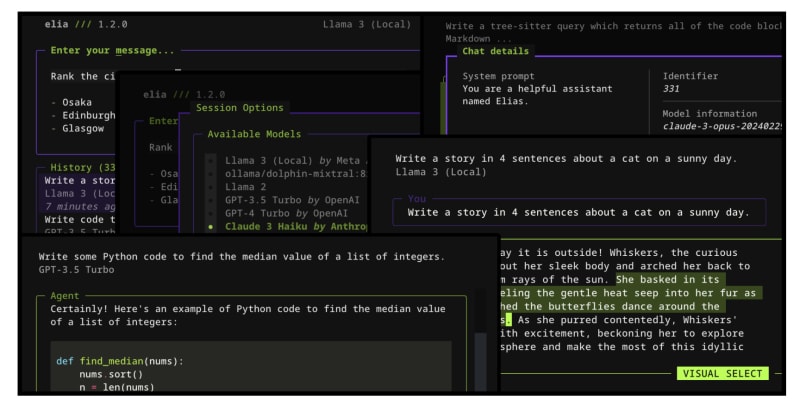Pick the GPT-4 Turbo model bullet
This screenshot has width=800, height=411.
tap(209, 213)
